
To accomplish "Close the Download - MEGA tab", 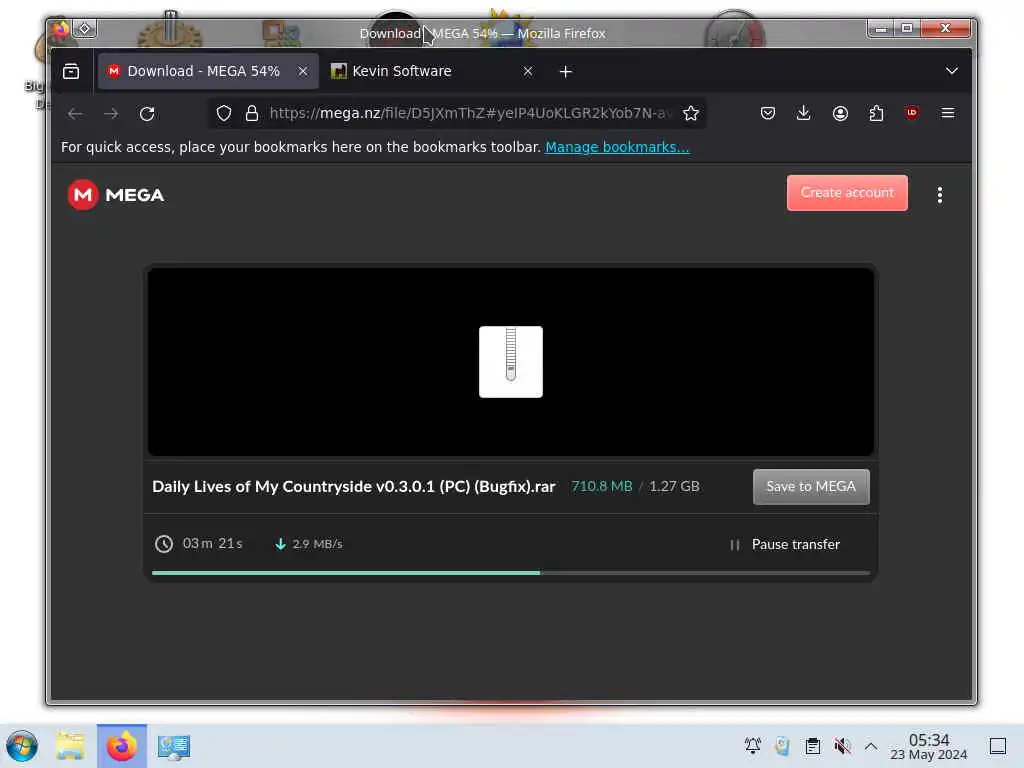I will [x=302, y=71].
